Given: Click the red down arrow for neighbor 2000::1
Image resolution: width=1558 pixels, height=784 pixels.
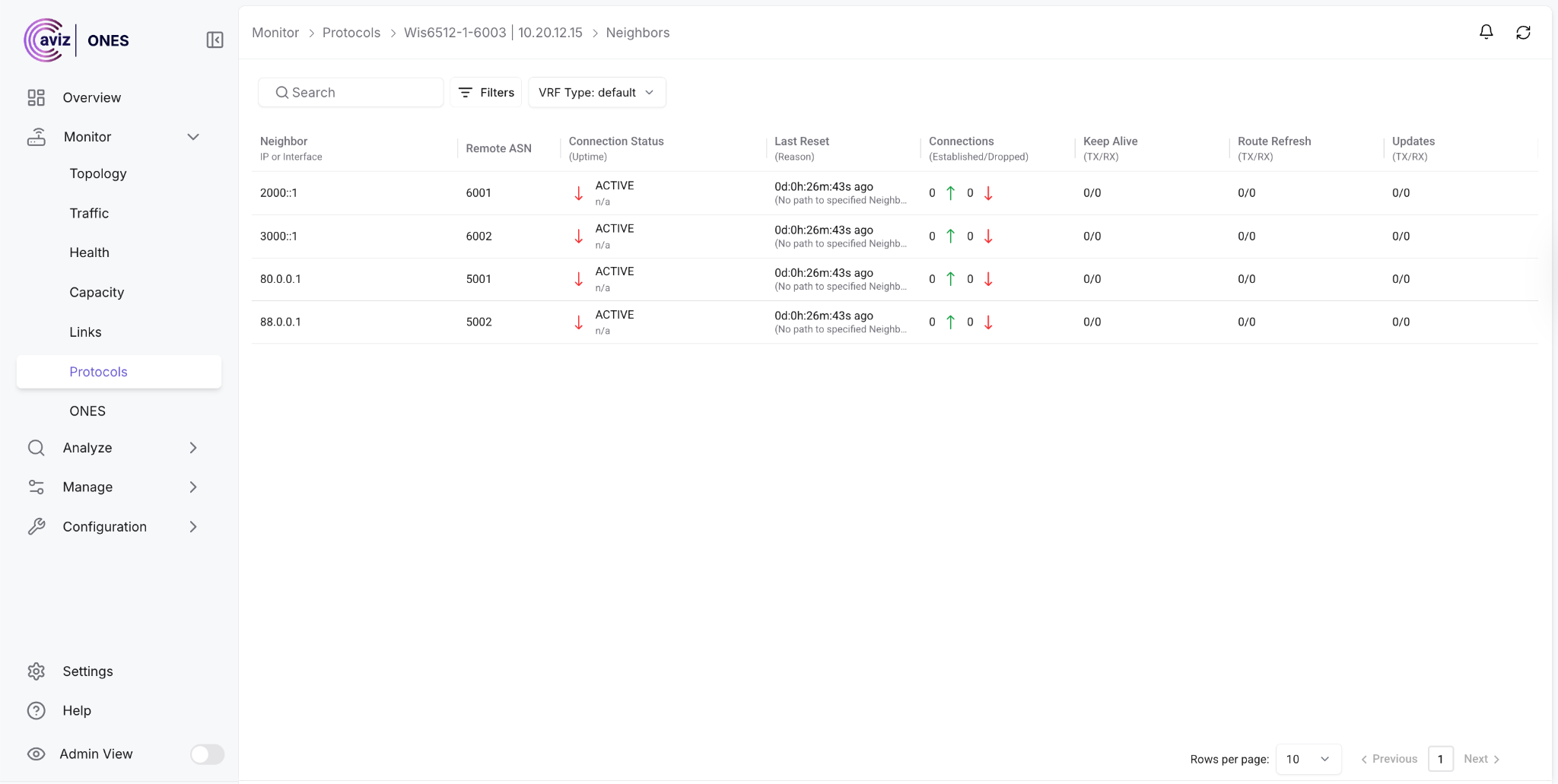Looking at the screenshot, I should (579, 193).
